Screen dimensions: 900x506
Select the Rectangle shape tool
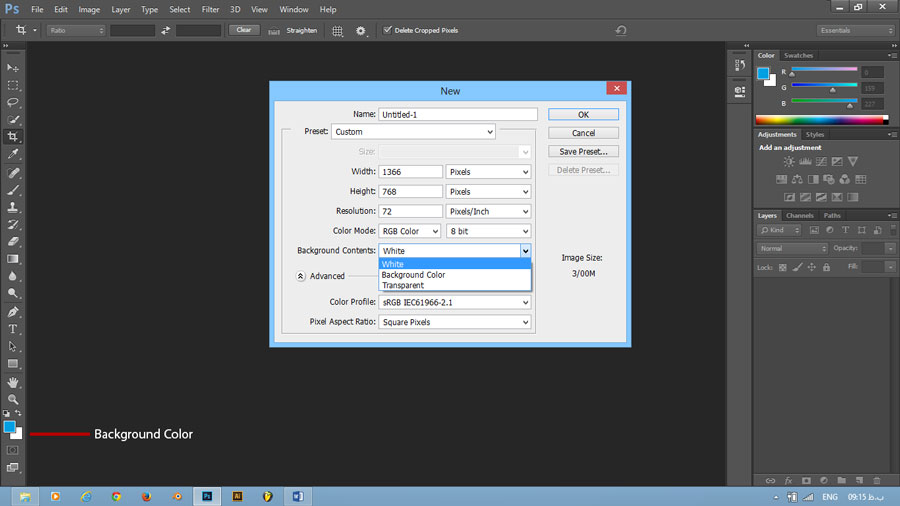13,364
